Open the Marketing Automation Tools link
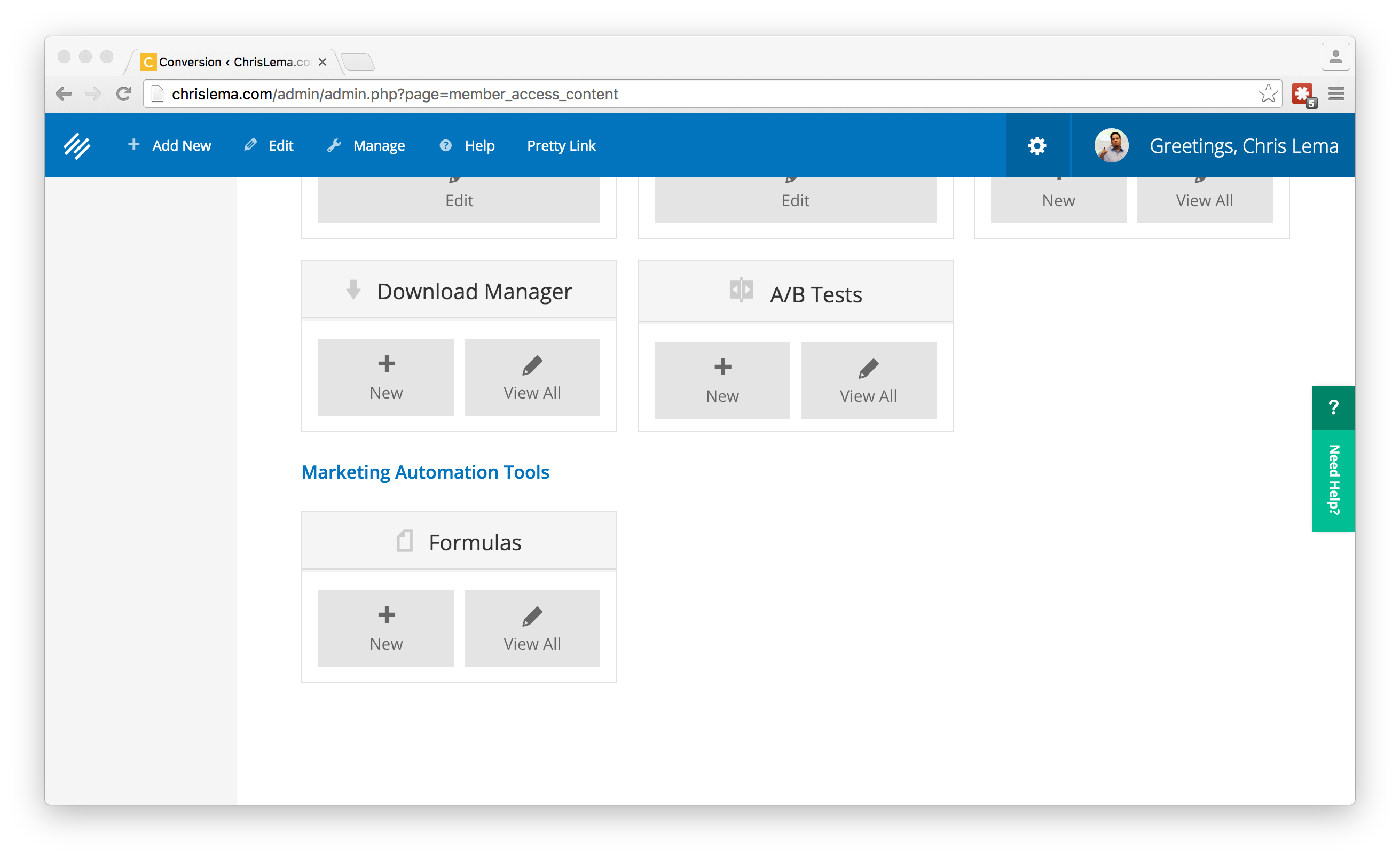Screen dimensions: 1400x858 point(426,472)
